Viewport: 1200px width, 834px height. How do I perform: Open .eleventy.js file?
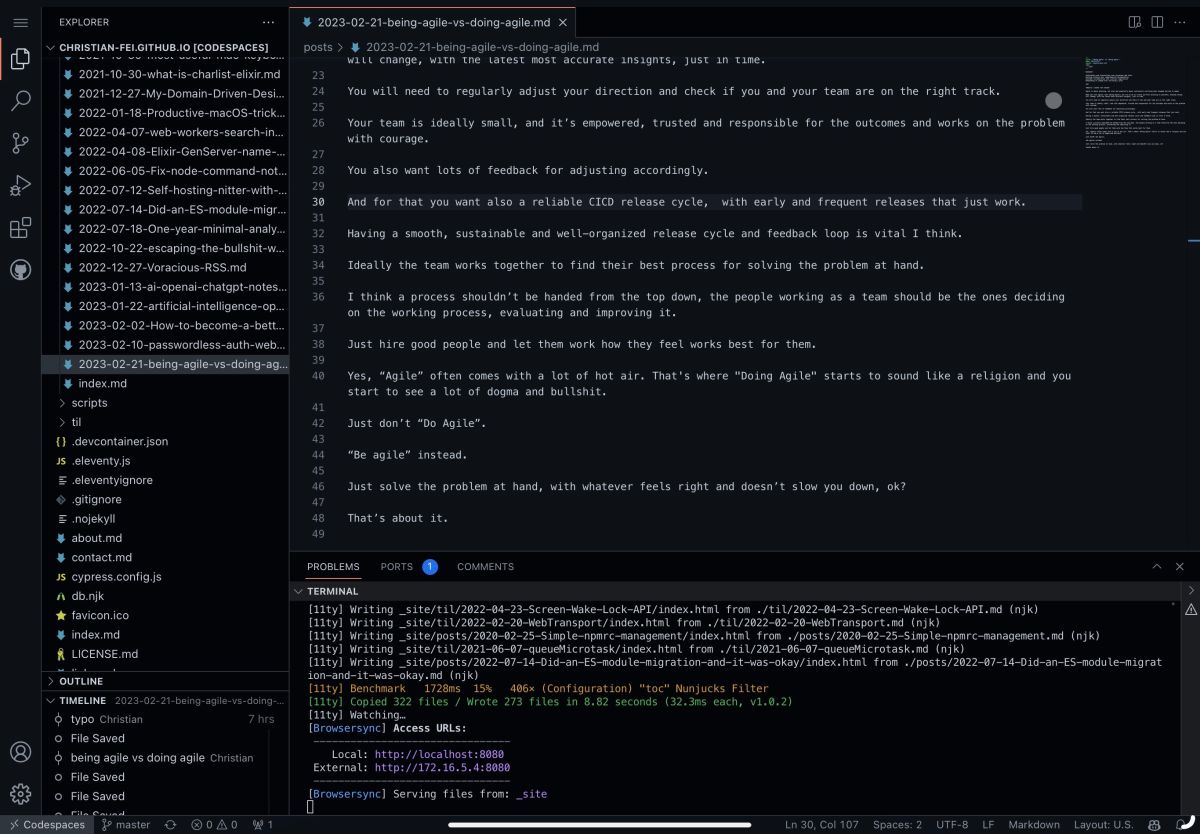pyautogui.click(x=165, y=461)
